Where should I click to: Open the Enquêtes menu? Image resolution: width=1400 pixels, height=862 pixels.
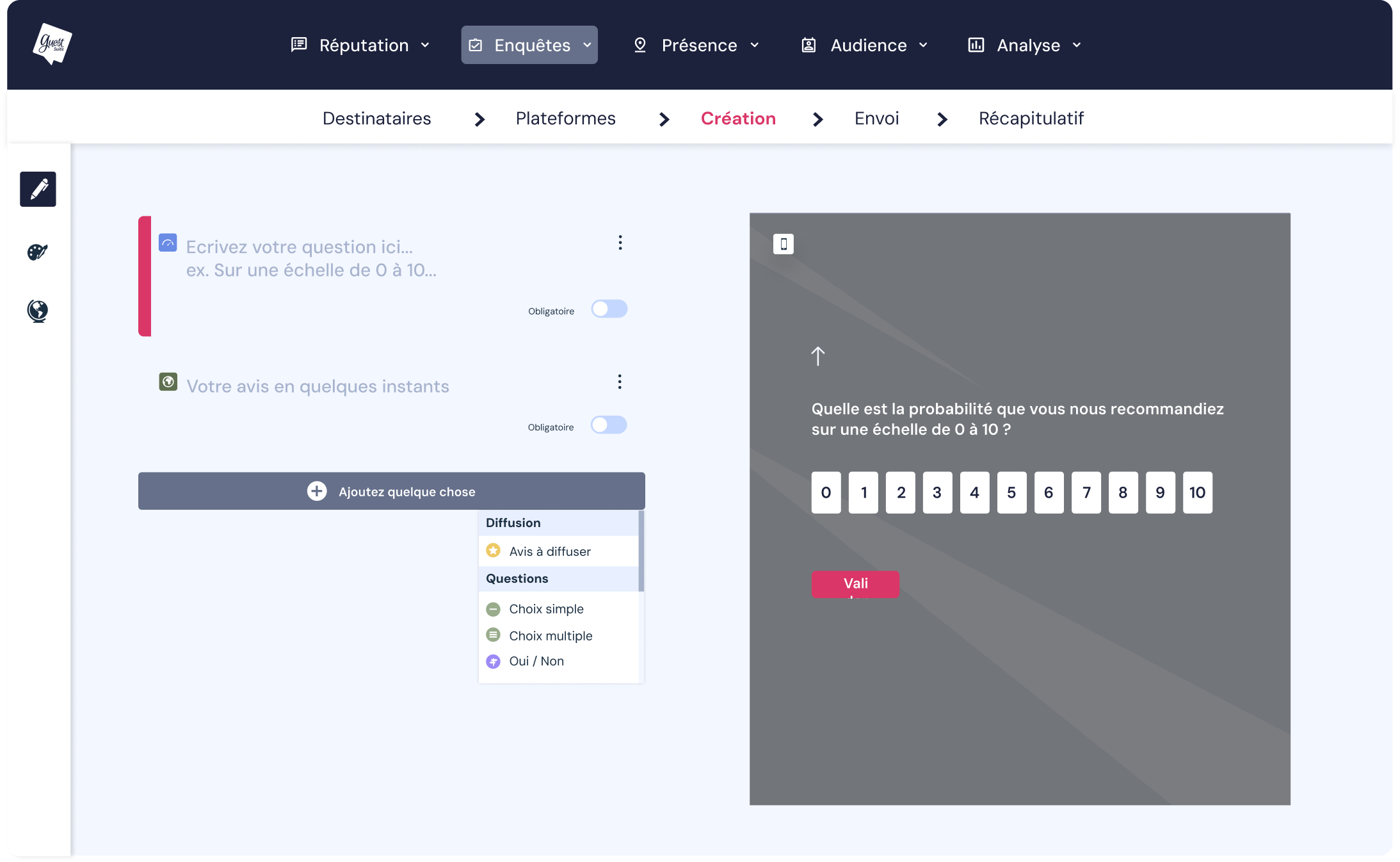[529, 45]
